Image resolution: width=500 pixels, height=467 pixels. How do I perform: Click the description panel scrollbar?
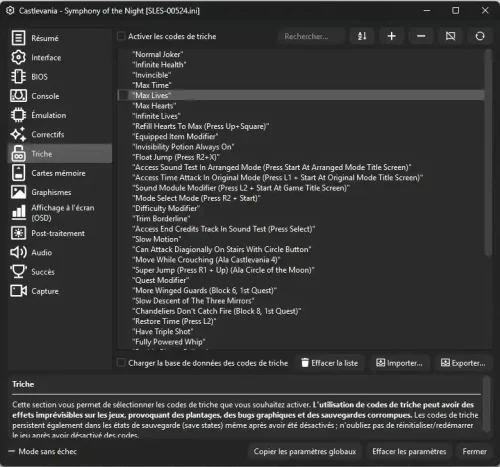487,404
